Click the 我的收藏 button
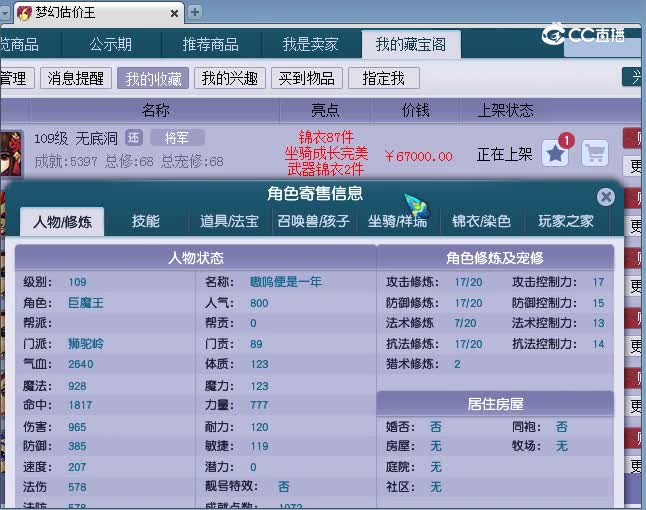The image size is (646, 510). pyautogui.click(x=153, y=79)
